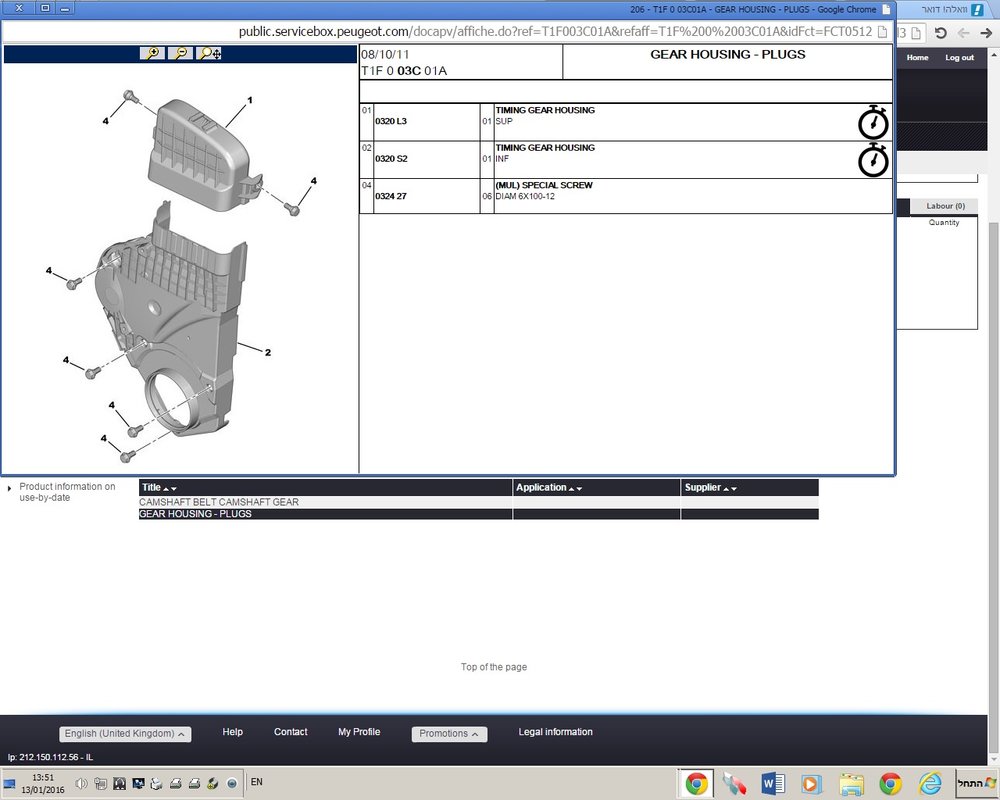
Task: Switch to second Chrome taskbar icon
Action: pos(890,783)
